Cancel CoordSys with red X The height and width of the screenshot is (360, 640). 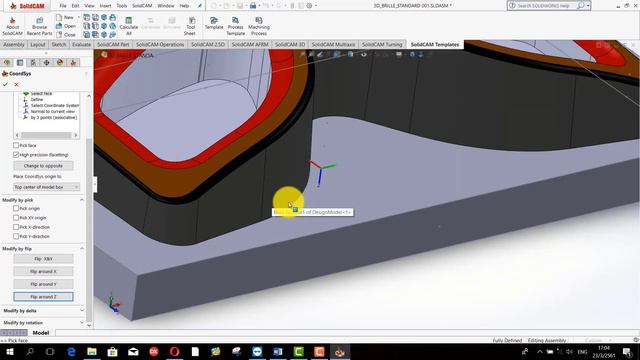16,84
